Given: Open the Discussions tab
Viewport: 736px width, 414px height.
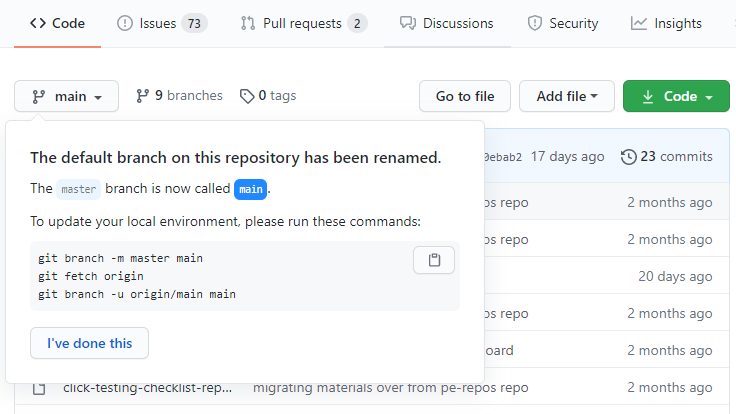Looking at the screenshot, I should pyautogui.click(x=446, y=23).
